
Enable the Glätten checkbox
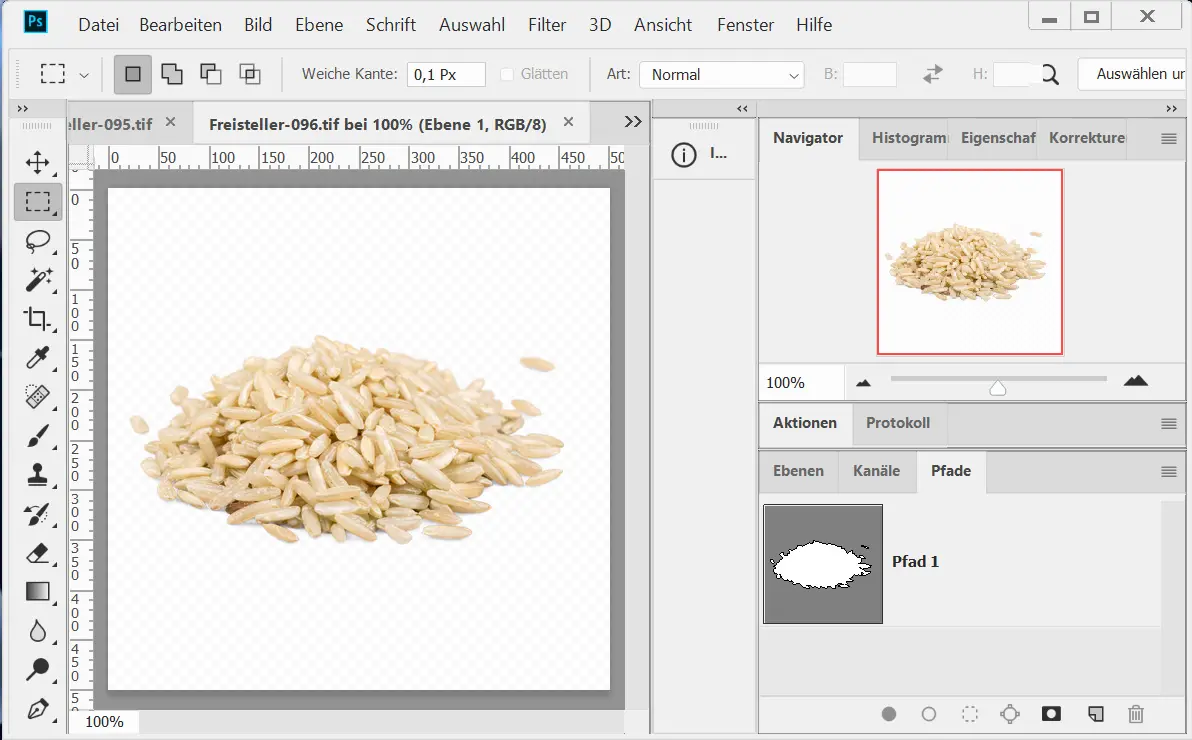click(507, 74)
